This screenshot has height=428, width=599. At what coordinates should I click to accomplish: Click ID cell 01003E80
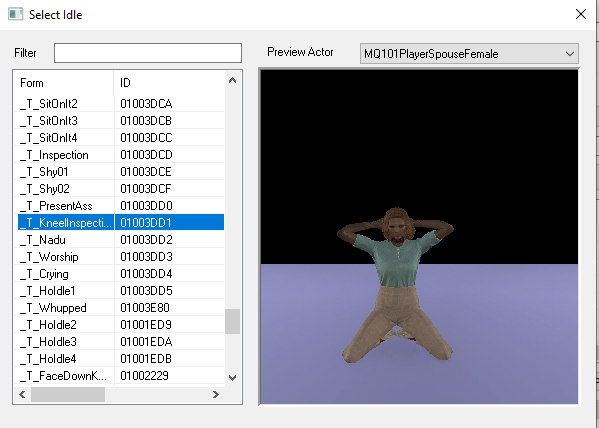[x=145, y=308]
